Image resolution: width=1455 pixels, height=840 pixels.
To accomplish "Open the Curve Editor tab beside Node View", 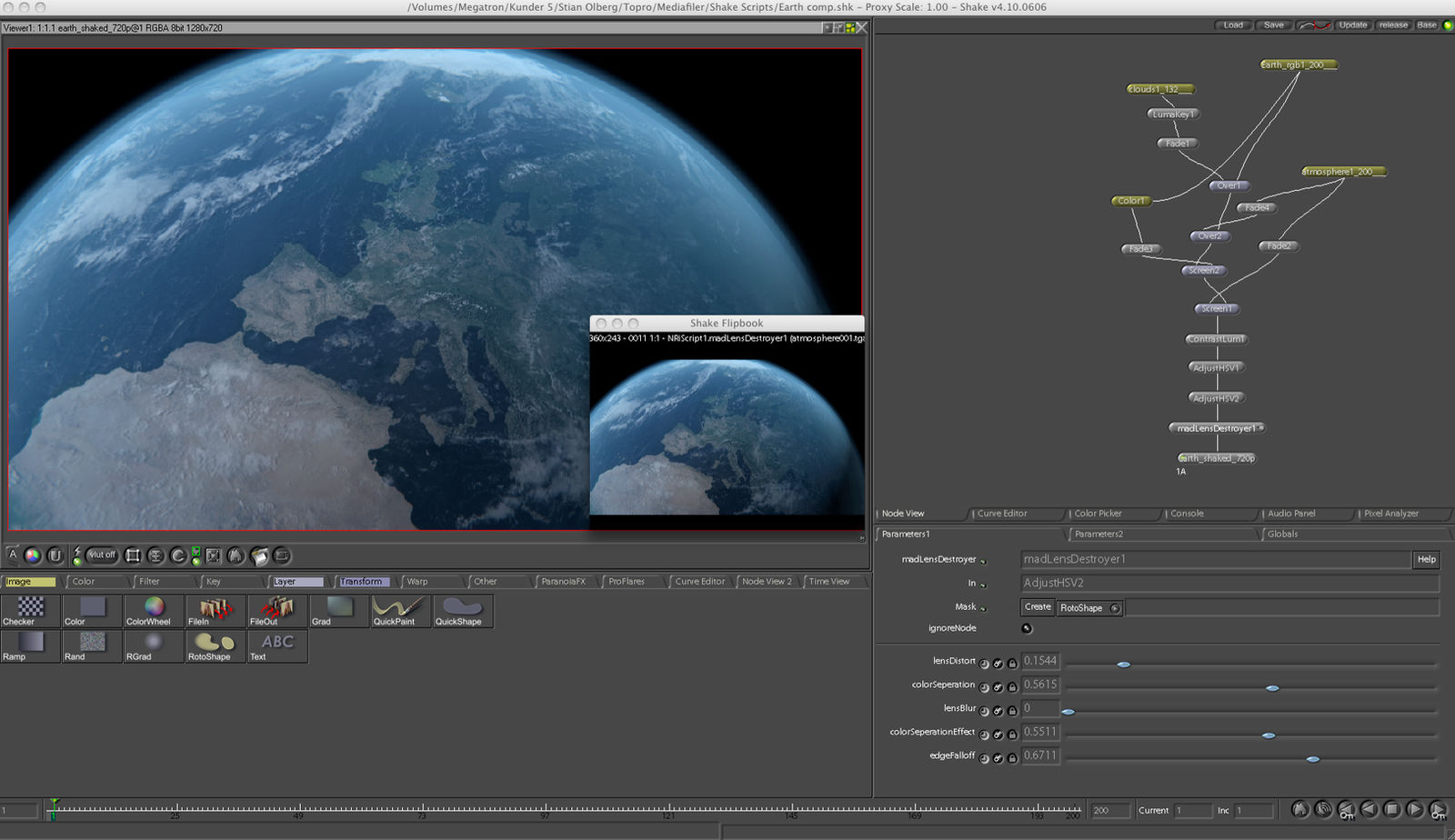I will 1017,514.
